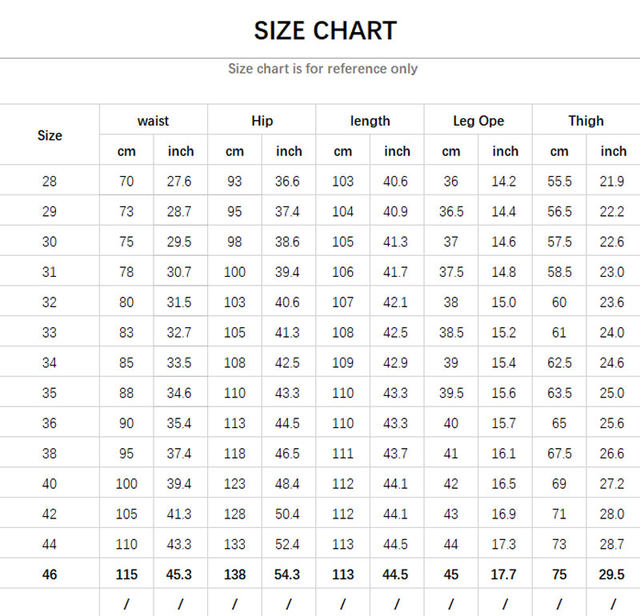Click the SIZE CHART title

pos(325,30)
